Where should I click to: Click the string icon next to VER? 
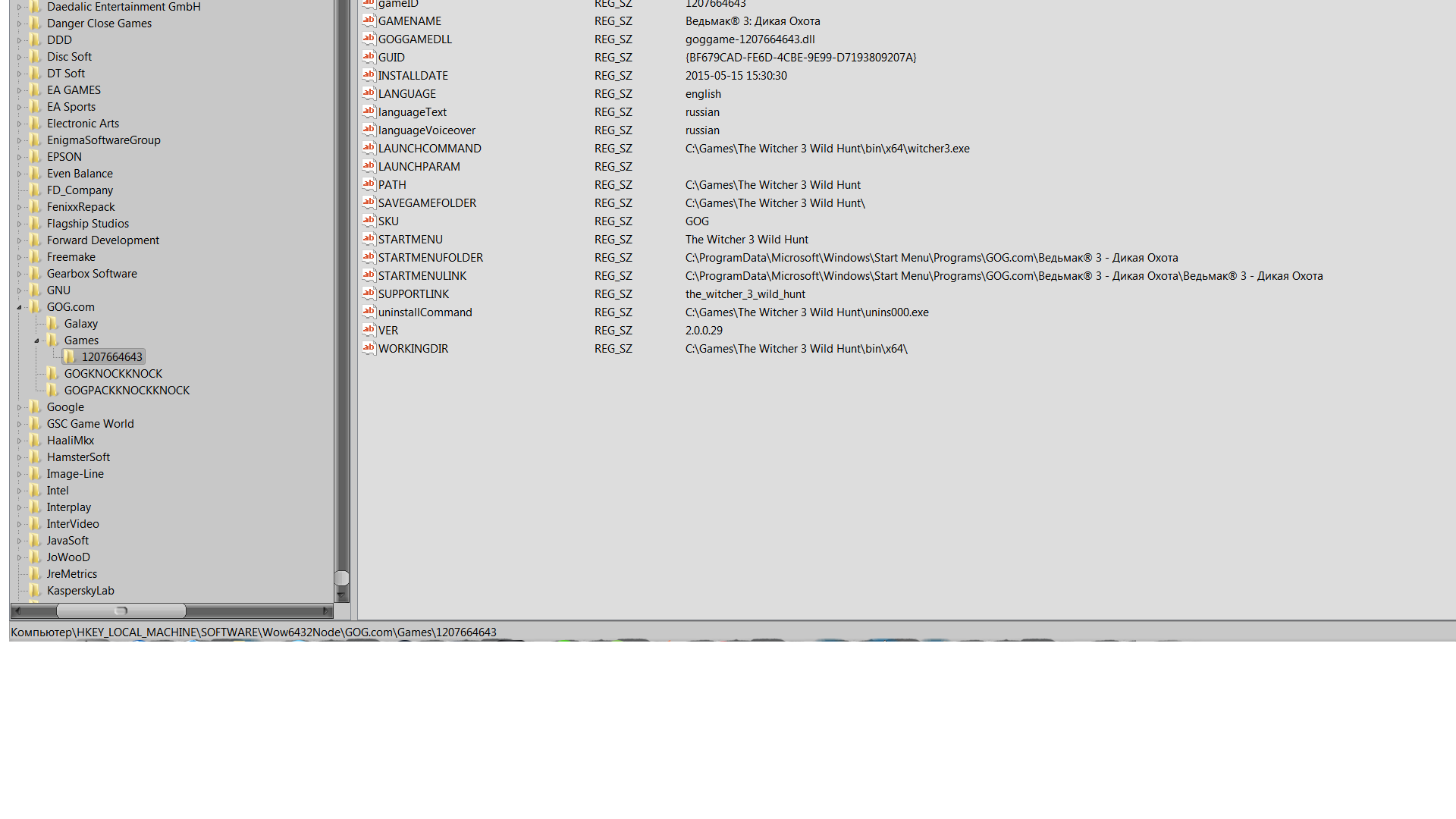(369, 330)
